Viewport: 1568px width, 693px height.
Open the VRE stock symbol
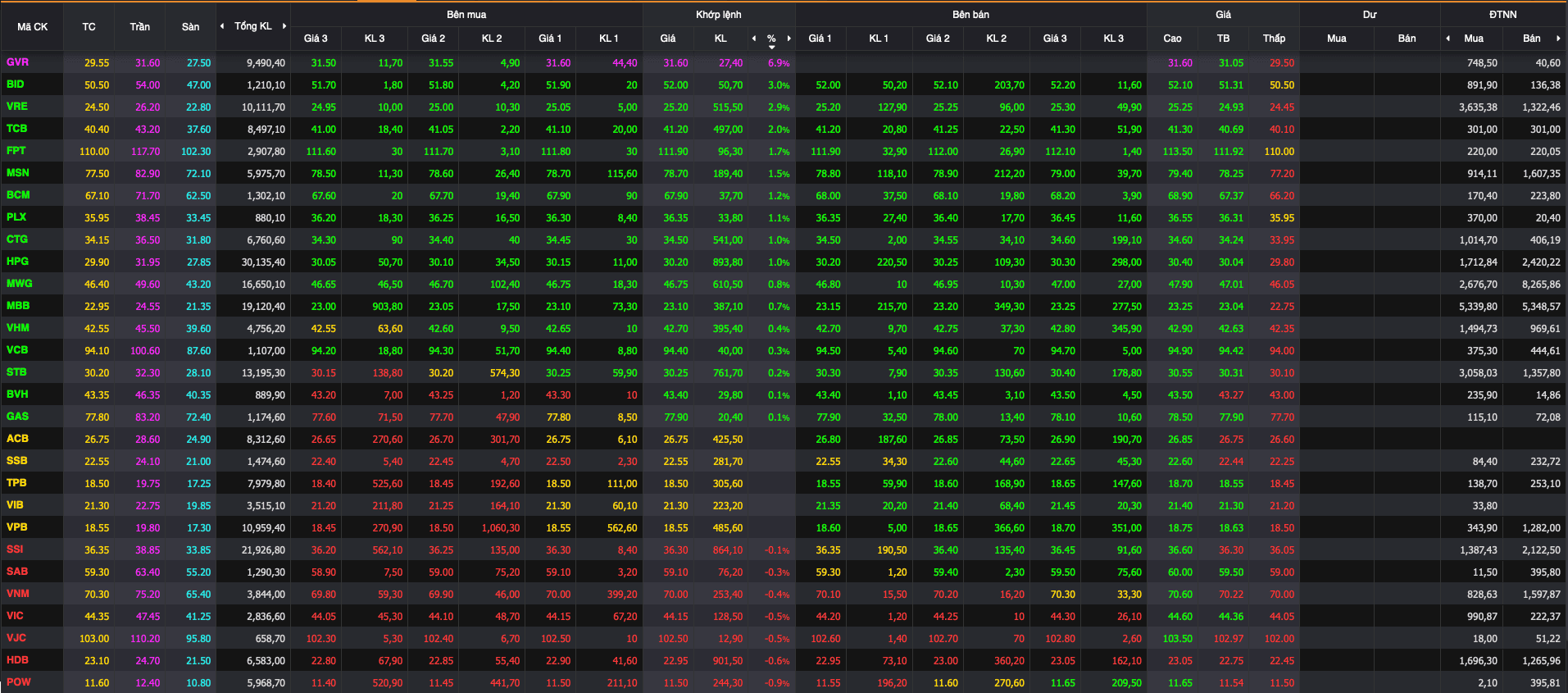(x=17, y=107)
